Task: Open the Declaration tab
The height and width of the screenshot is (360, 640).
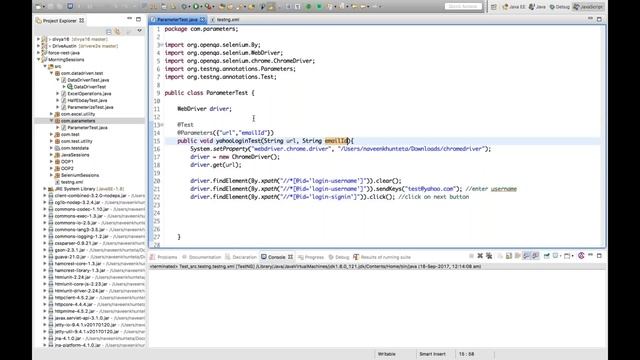Action: click(x=241, y=257)
